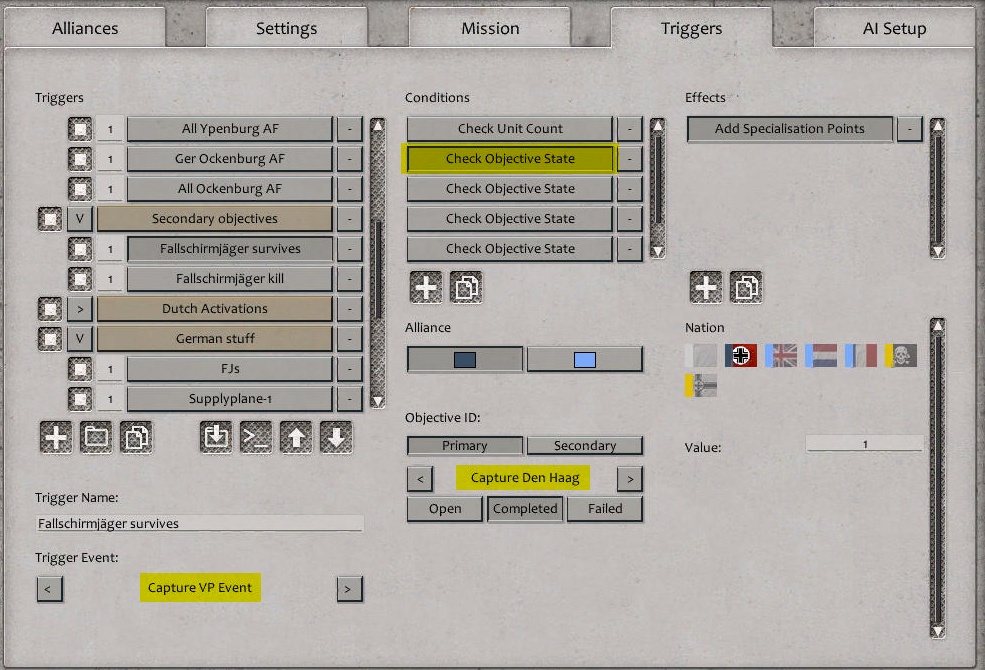
Task: Toggle checkbox for All Ypenburg AF
Action: click(80, 129)
